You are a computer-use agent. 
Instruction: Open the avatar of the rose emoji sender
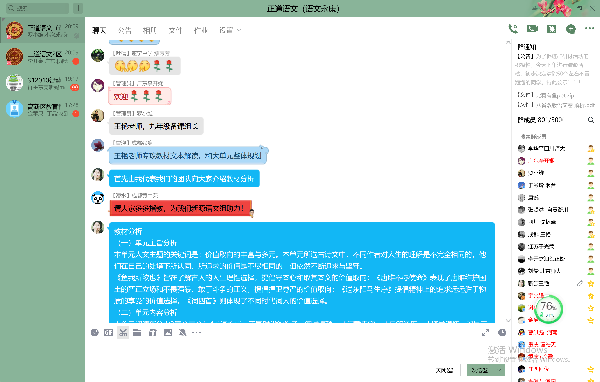pyautogui.click(x=98, y=55)
